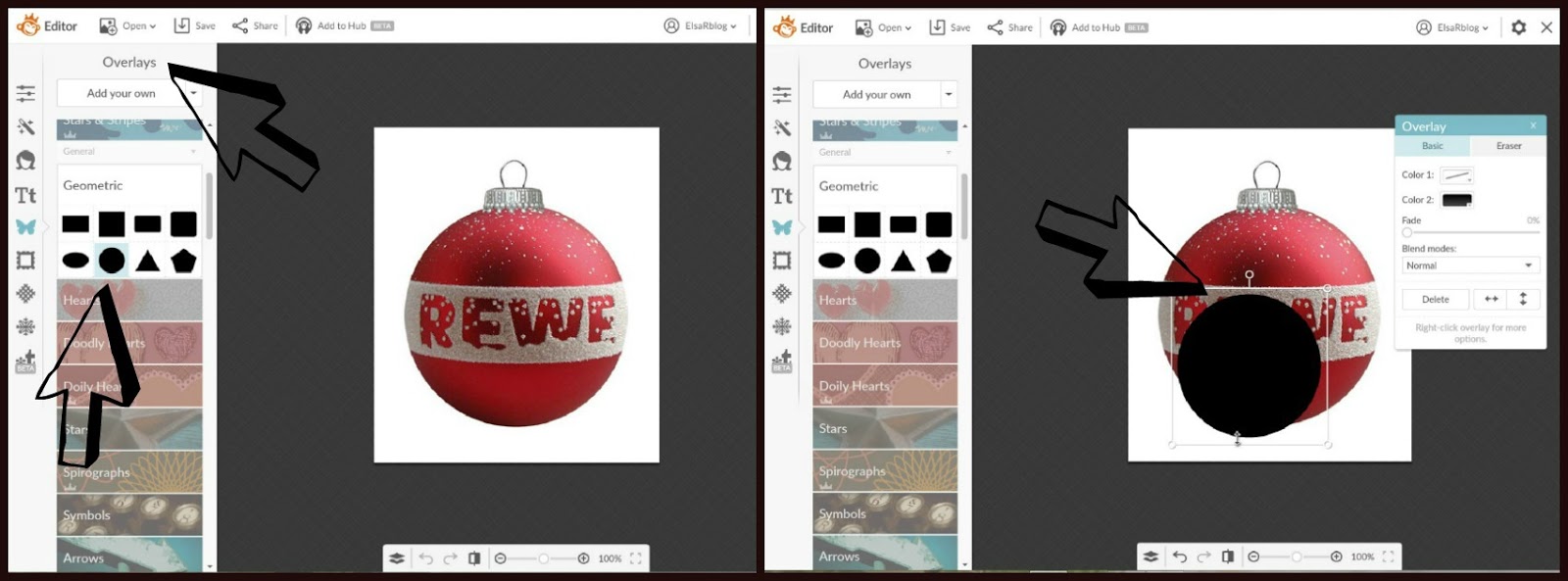Pick pentagon shape in left editor Geometric overlays
Screen dimensions: 1568x581
[183, 260]
